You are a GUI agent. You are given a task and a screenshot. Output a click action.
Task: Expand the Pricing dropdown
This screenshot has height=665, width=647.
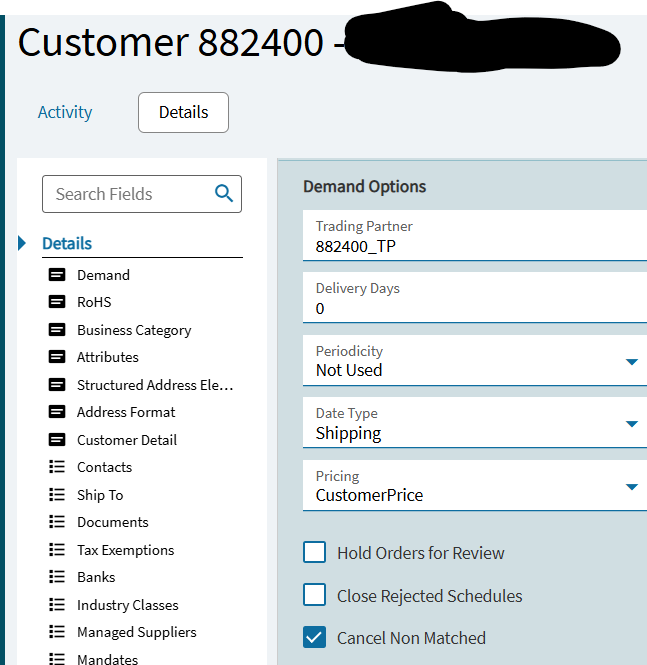[631, 487]
